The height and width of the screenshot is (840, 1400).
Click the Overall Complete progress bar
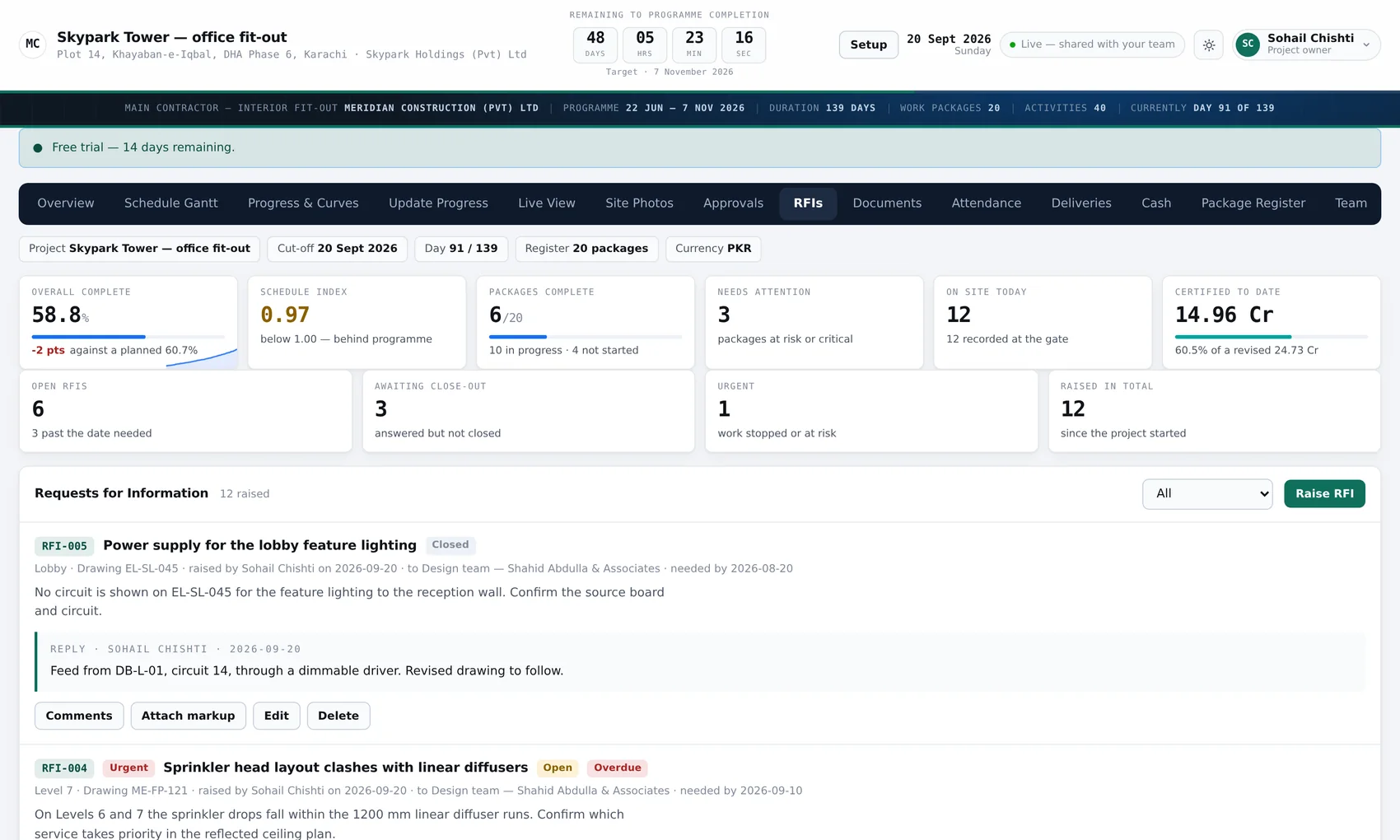point(128,337)
